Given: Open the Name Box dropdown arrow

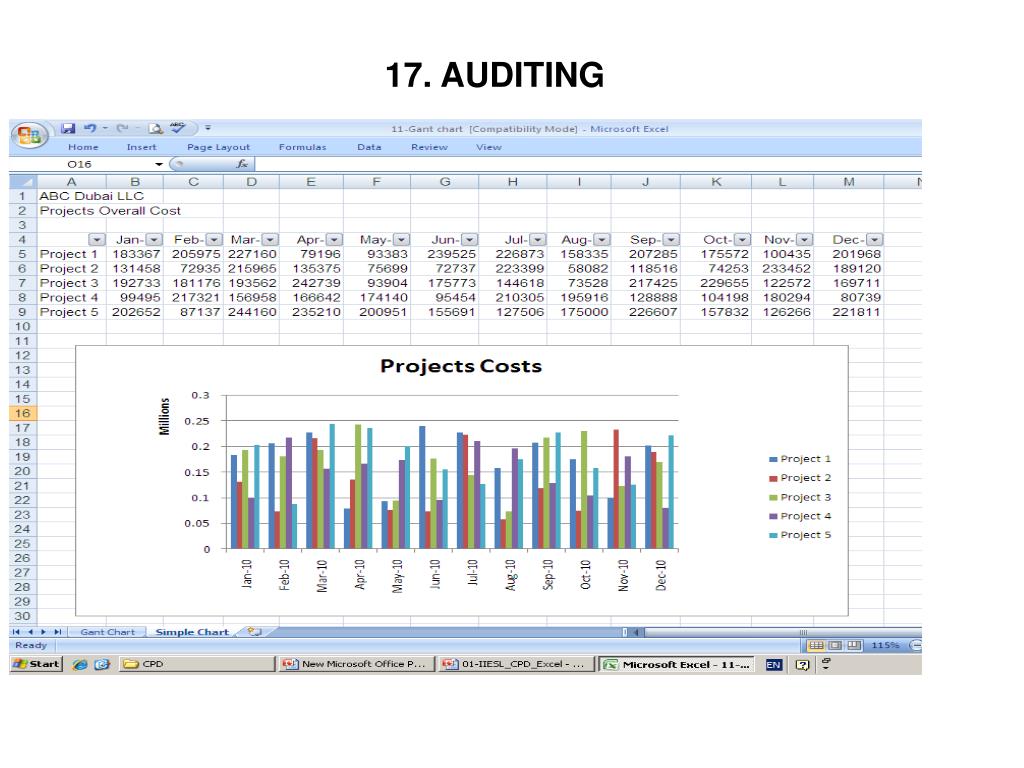Looking at the screenshot, I should pyautogui.click(x=158, y=163).
